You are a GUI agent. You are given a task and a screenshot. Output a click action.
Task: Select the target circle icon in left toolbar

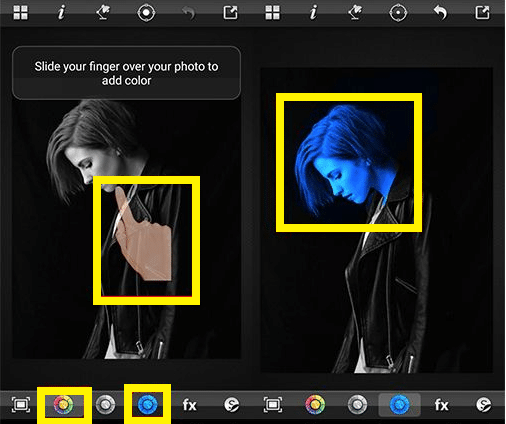(x=146, y=13)
